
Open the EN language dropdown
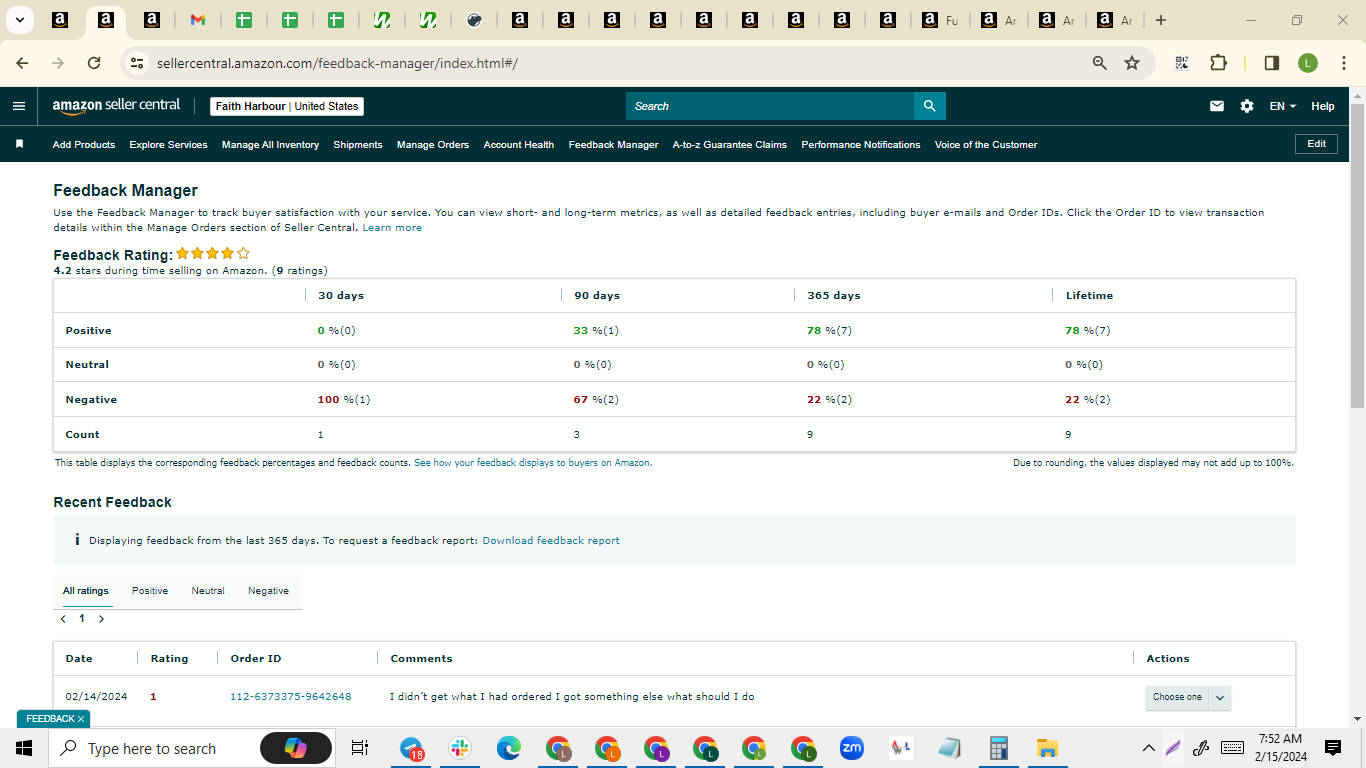[1283, 106]
